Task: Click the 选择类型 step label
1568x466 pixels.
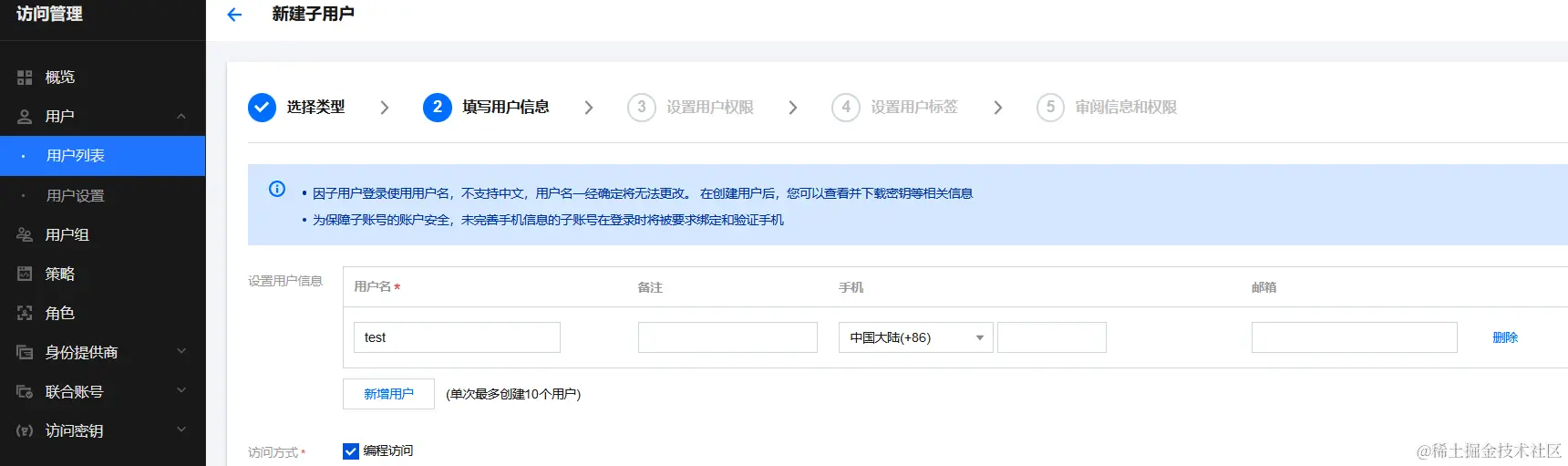Action: pyautogui.click(x=315, y=107)
